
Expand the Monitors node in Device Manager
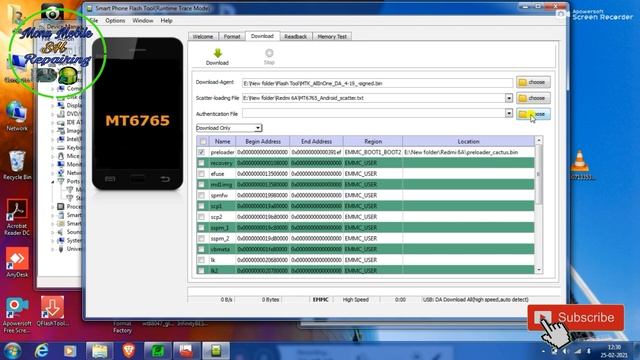(x=53, y=164)
